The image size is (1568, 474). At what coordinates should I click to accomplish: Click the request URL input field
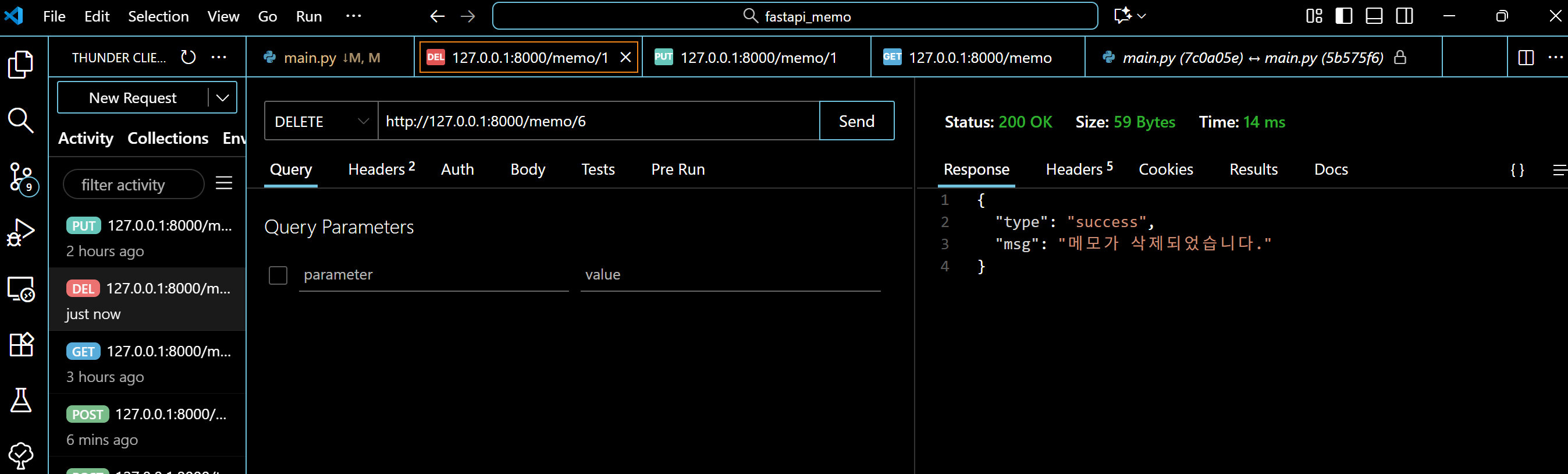[599, 121]
